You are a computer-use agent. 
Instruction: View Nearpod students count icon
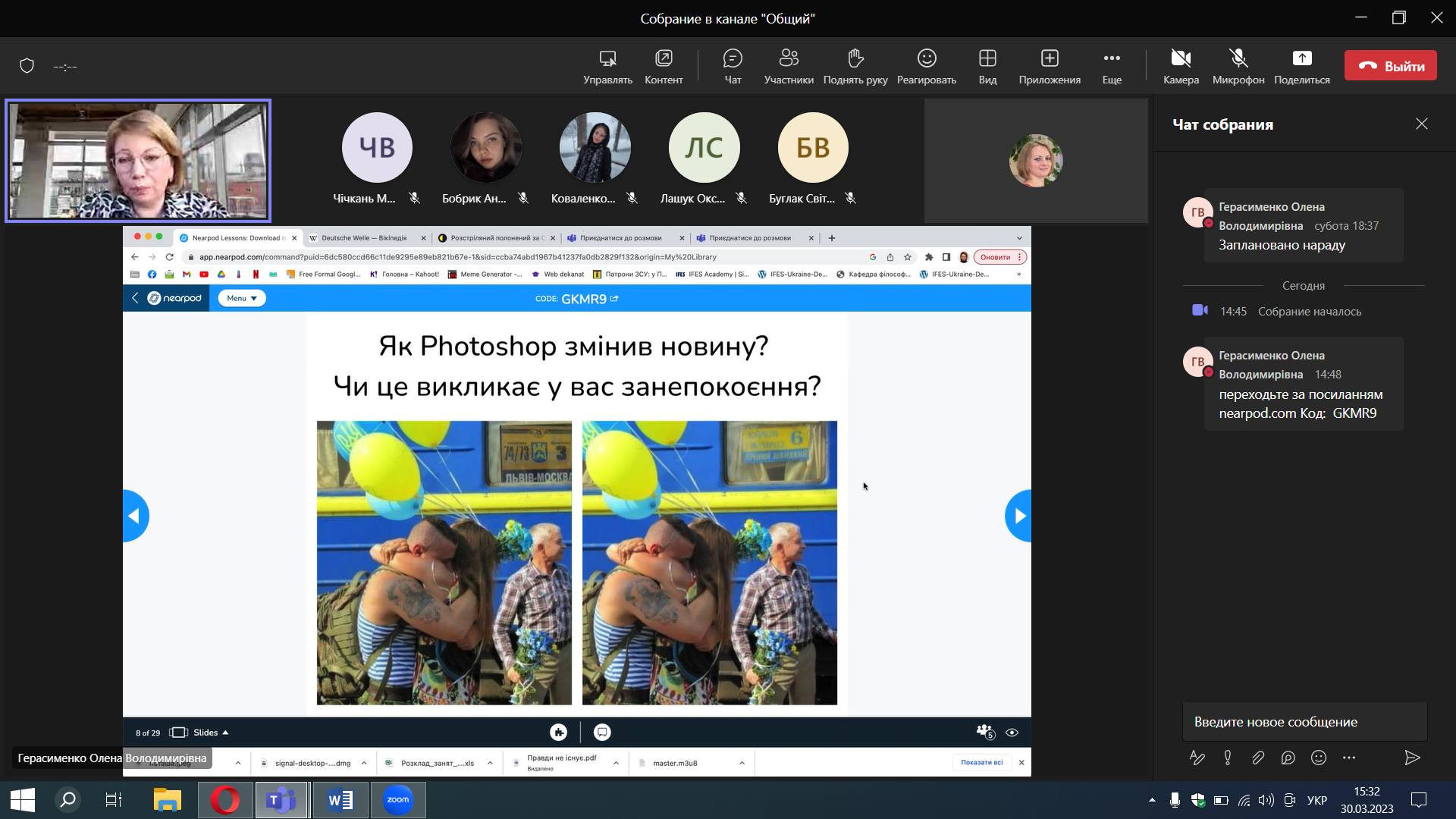pos(985,732)
